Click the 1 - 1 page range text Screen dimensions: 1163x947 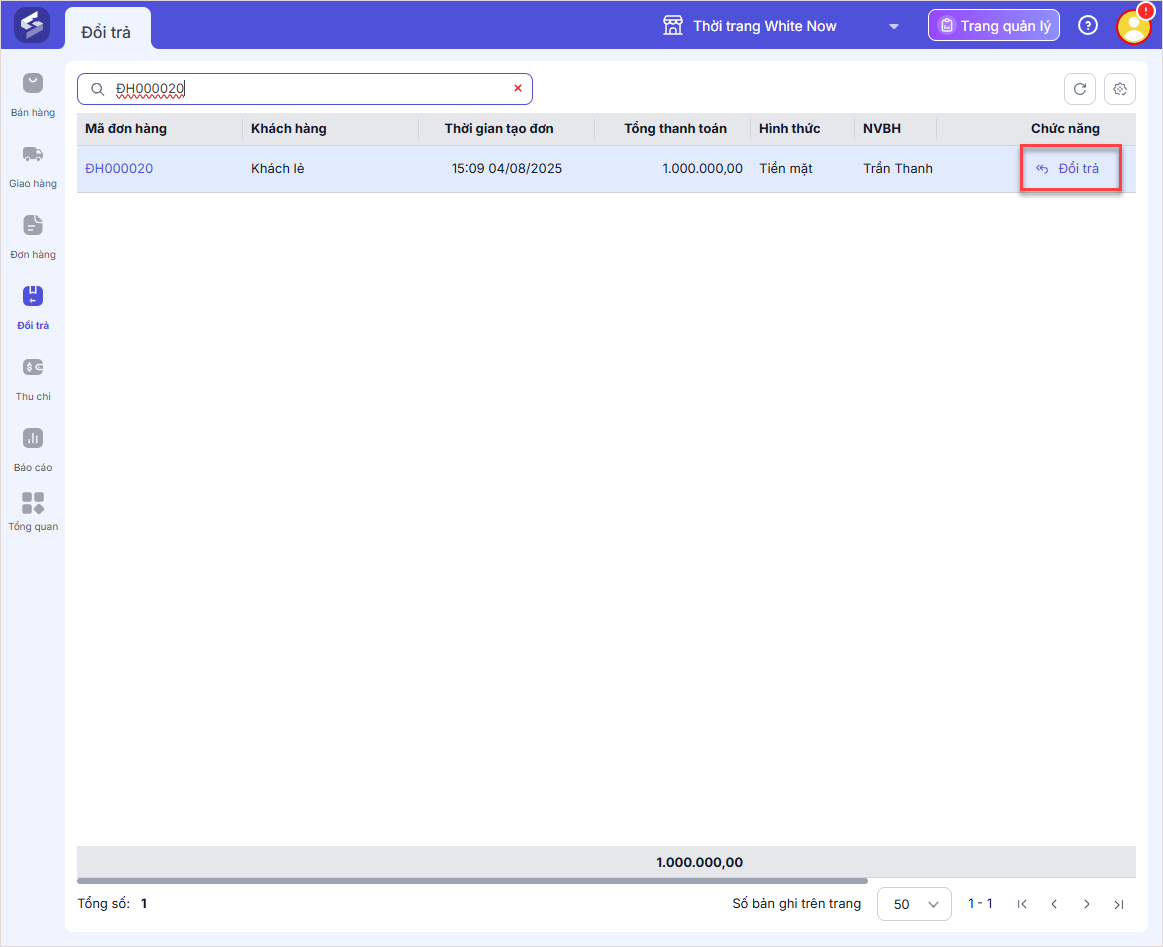click(980, 903)
